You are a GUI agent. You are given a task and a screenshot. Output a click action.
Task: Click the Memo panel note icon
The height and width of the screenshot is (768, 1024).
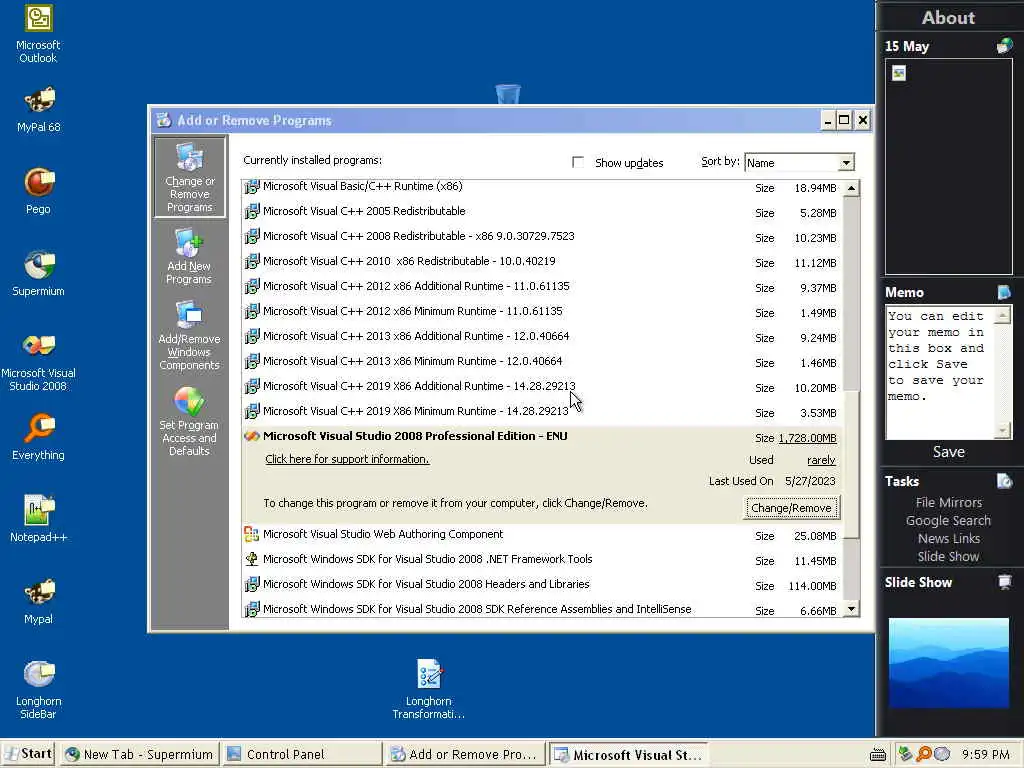(1004, 292)
